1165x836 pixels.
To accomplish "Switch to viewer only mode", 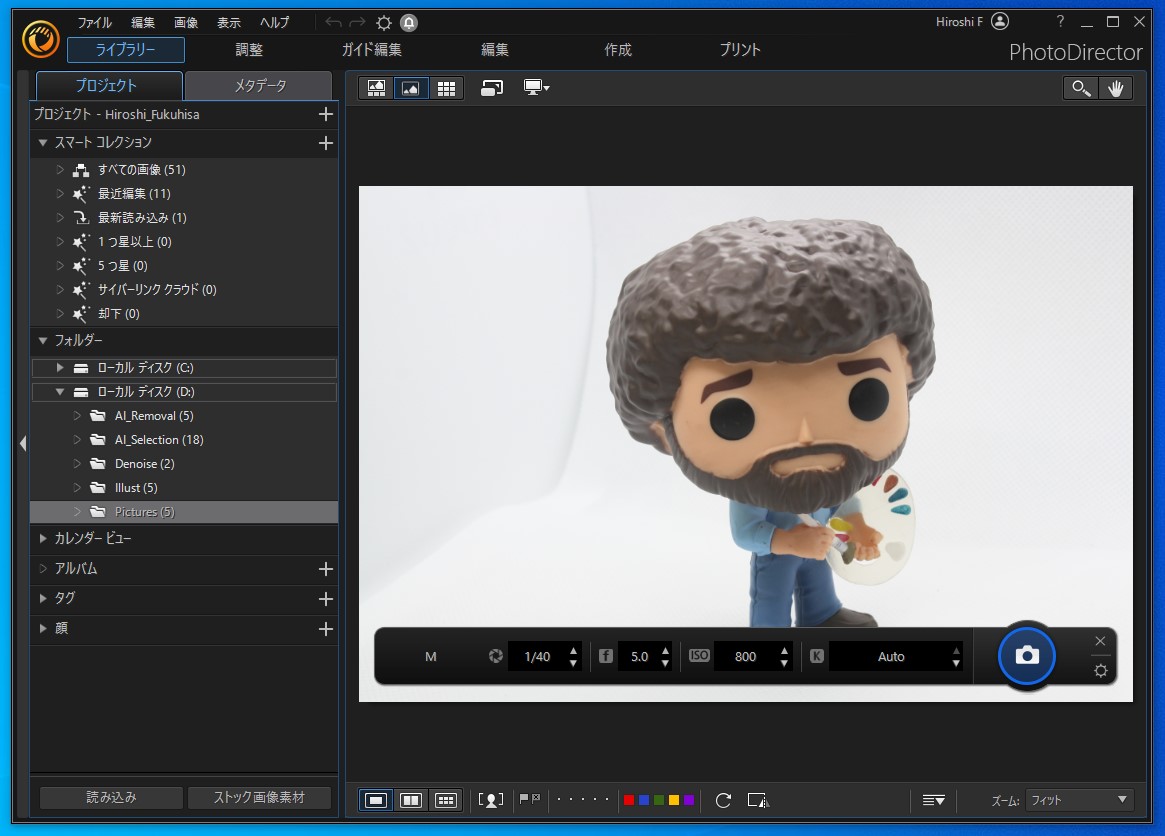I will click(410, 88).
